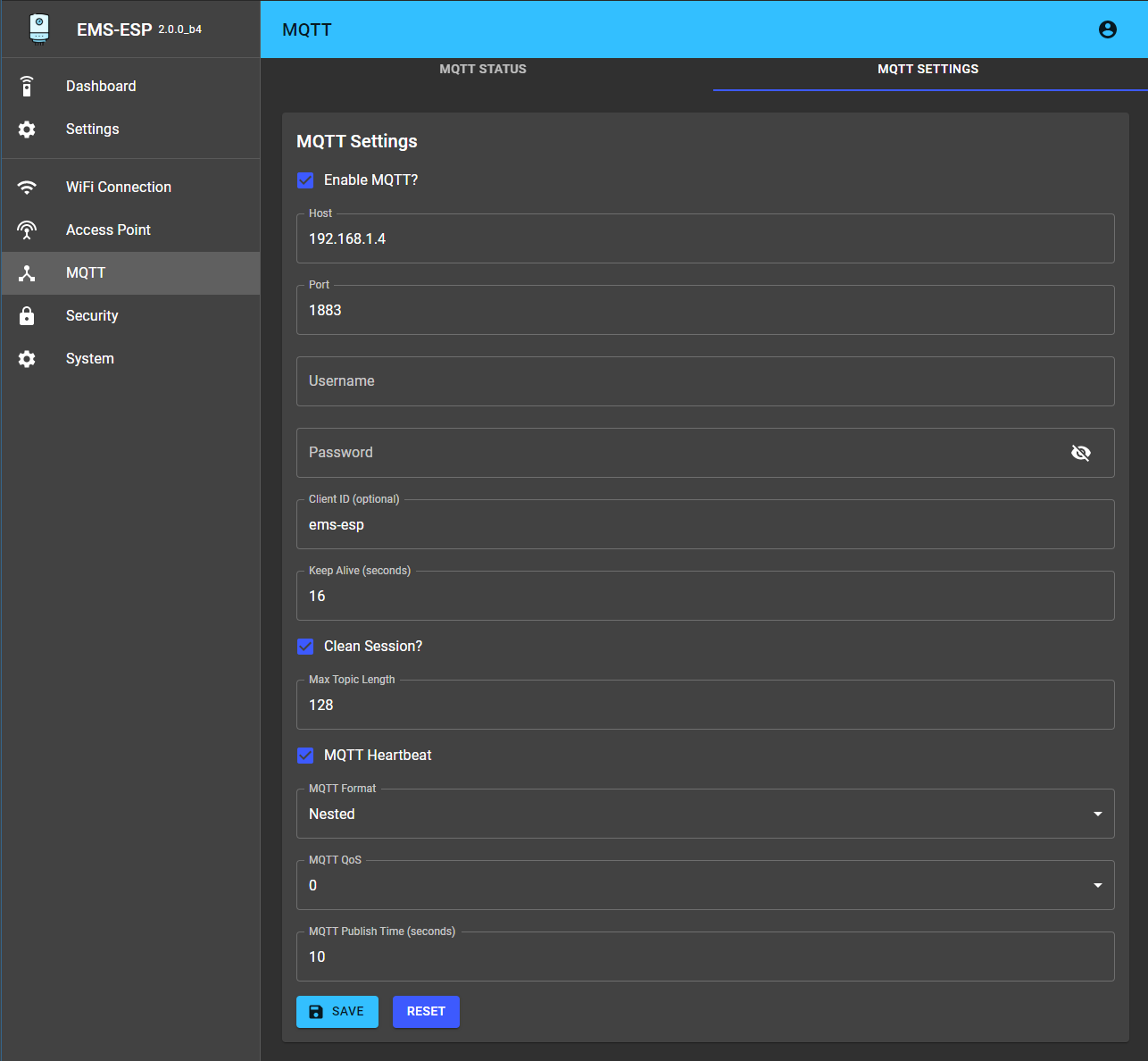
Task: Switch to the MQTT Status tab
Action: tap(483, 70)
